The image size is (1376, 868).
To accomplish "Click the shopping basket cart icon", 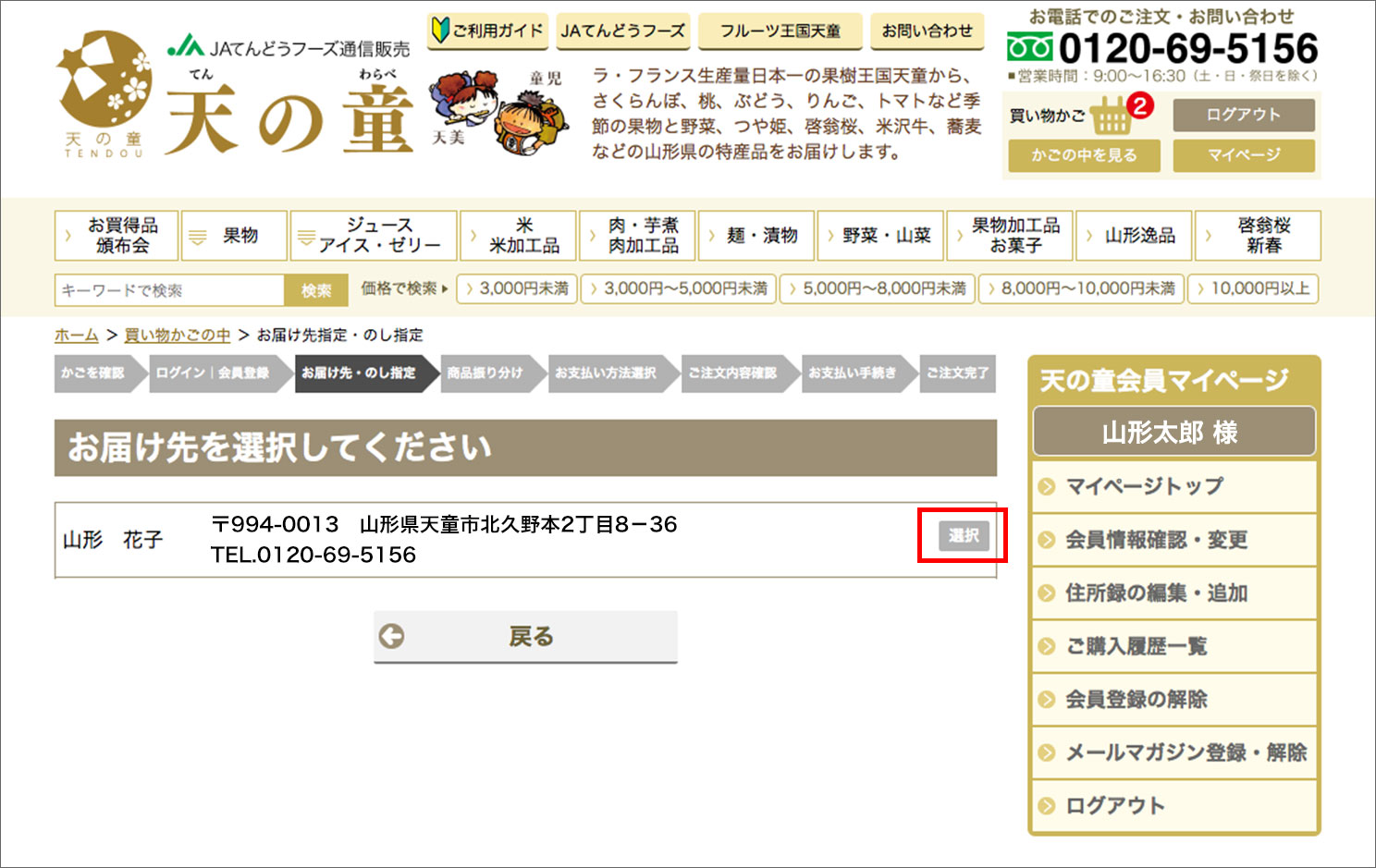I will pyautogui.click(x=1111, y=116).
